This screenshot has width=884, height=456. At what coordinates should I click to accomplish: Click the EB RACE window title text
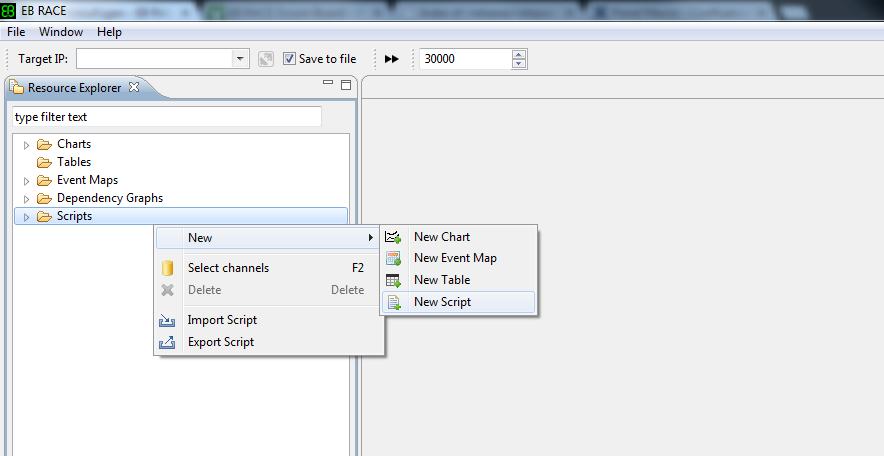click(x=43, y=11)
